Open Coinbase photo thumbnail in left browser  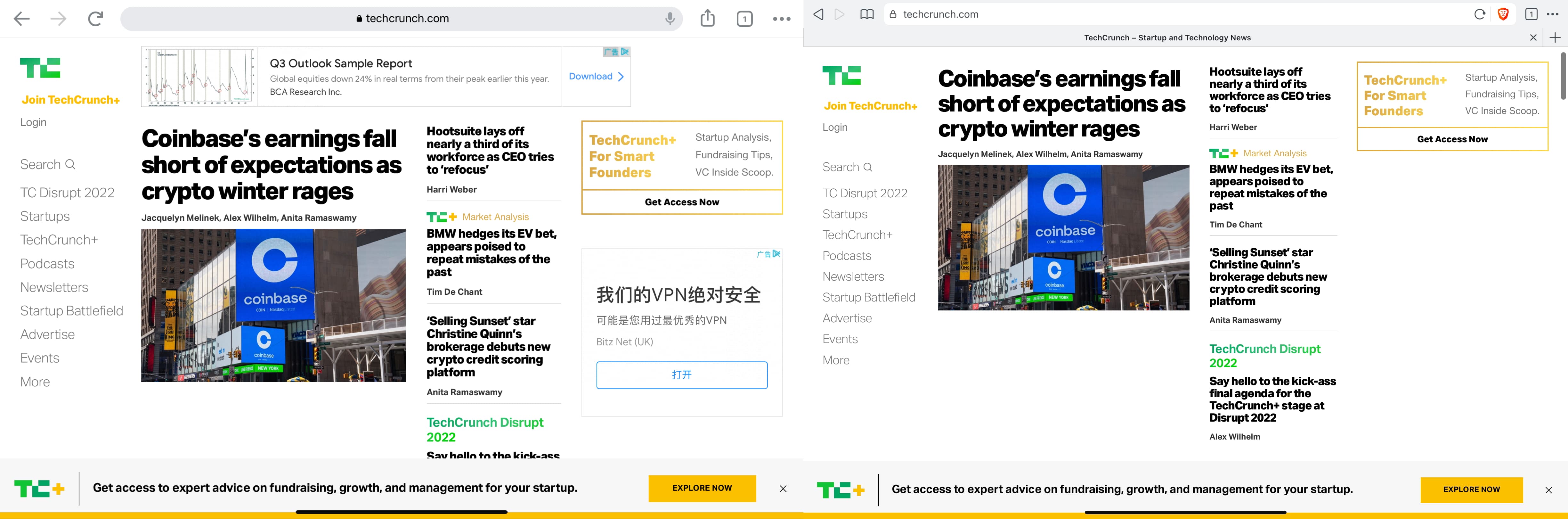tap(273, 306)
